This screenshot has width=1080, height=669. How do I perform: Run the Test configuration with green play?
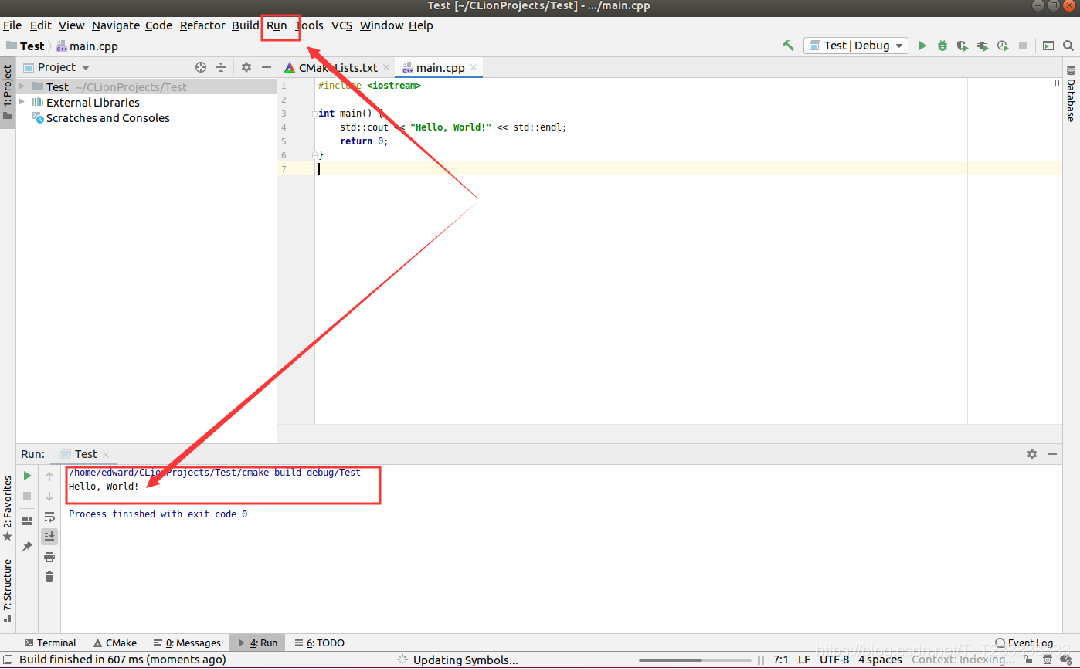922,45
